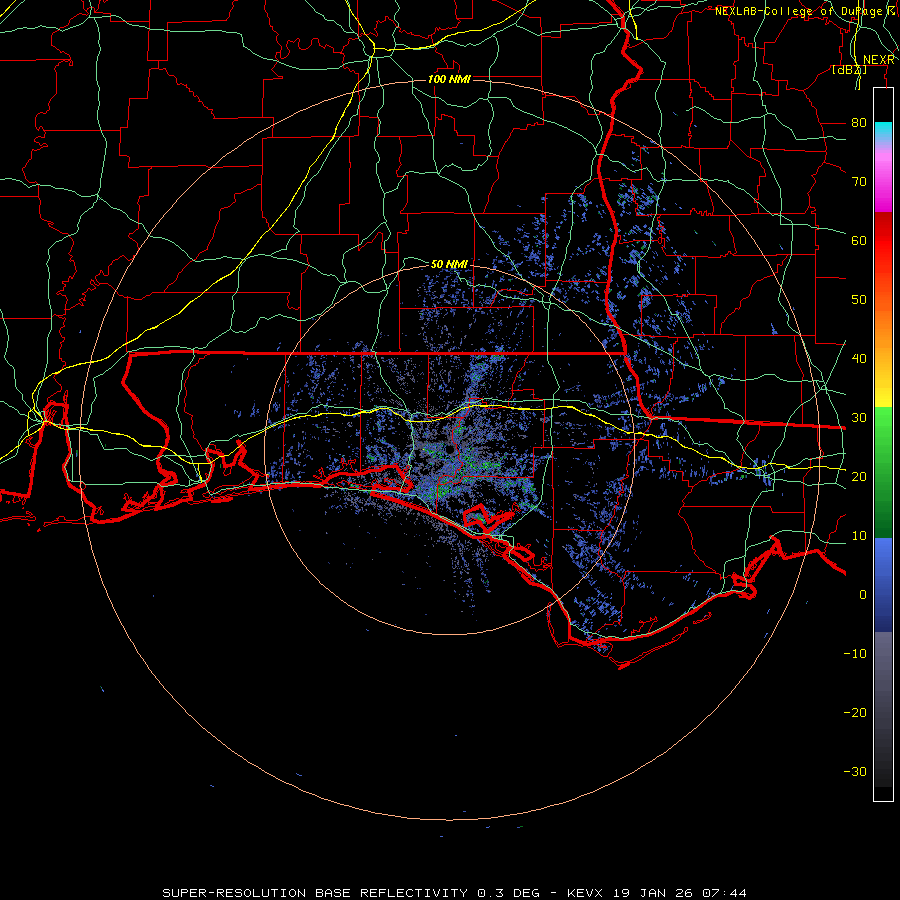Click the 30 value on the dBZ scale
The width and height of the screenshot is (900, 900).
859,418
